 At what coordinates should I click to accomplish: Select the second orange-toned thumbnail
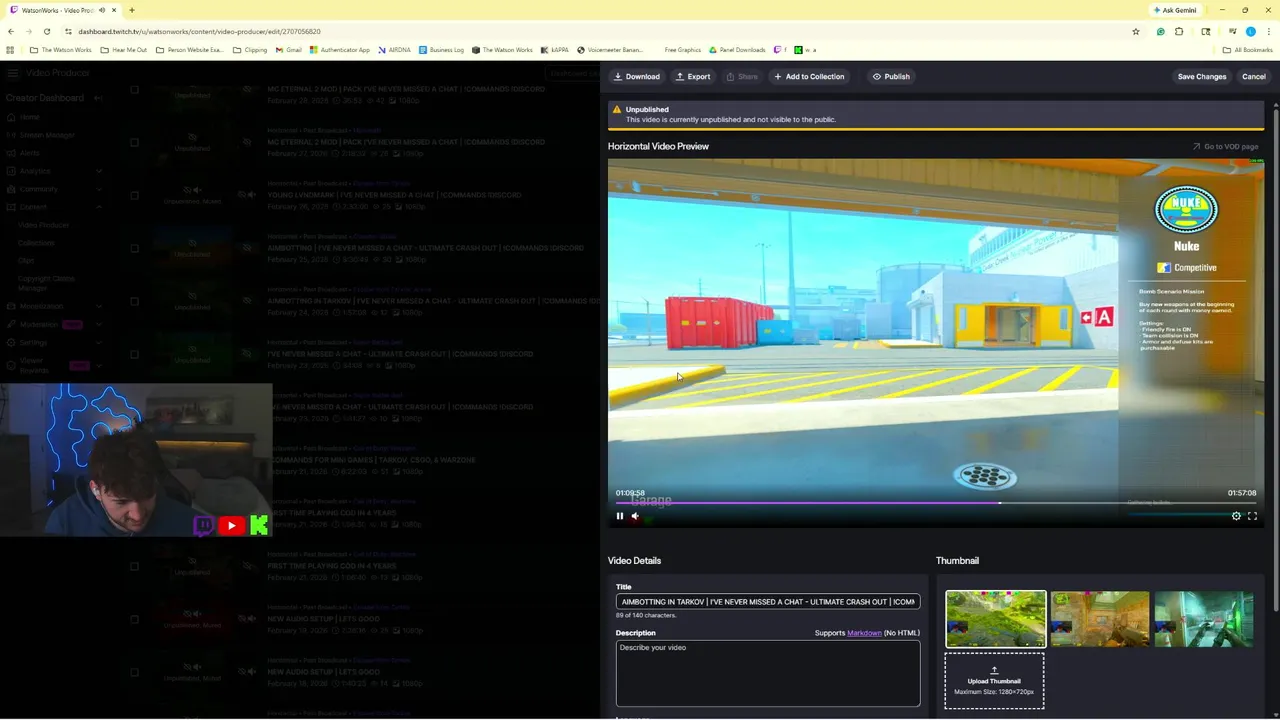[1100, 619]
